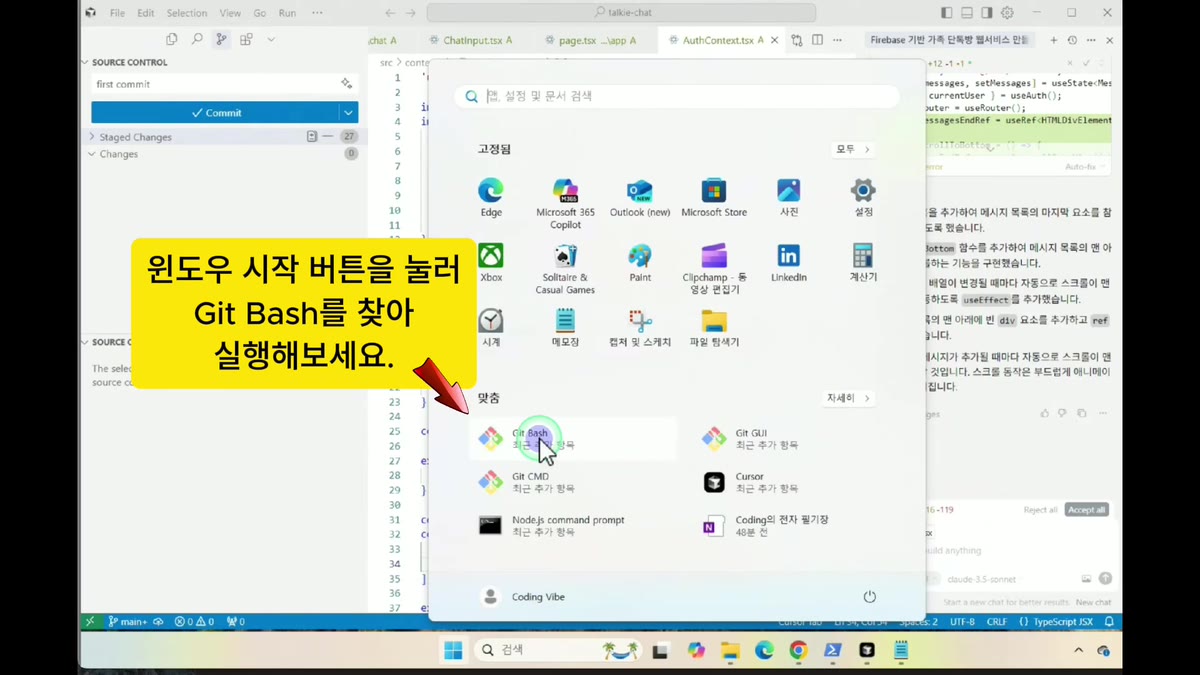Viewport: 1200px width, 675px height.
Task: Close the AuthContext.tsx tab
Action: click(774, 40)
